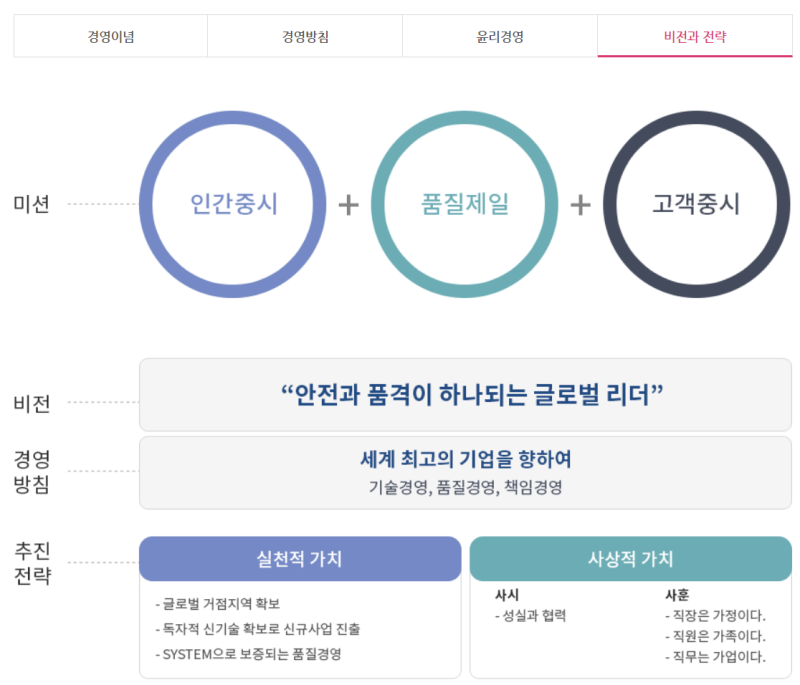Click the 인간중시 circle
Viewport: 800px width, 685px height.
point(233,205)
